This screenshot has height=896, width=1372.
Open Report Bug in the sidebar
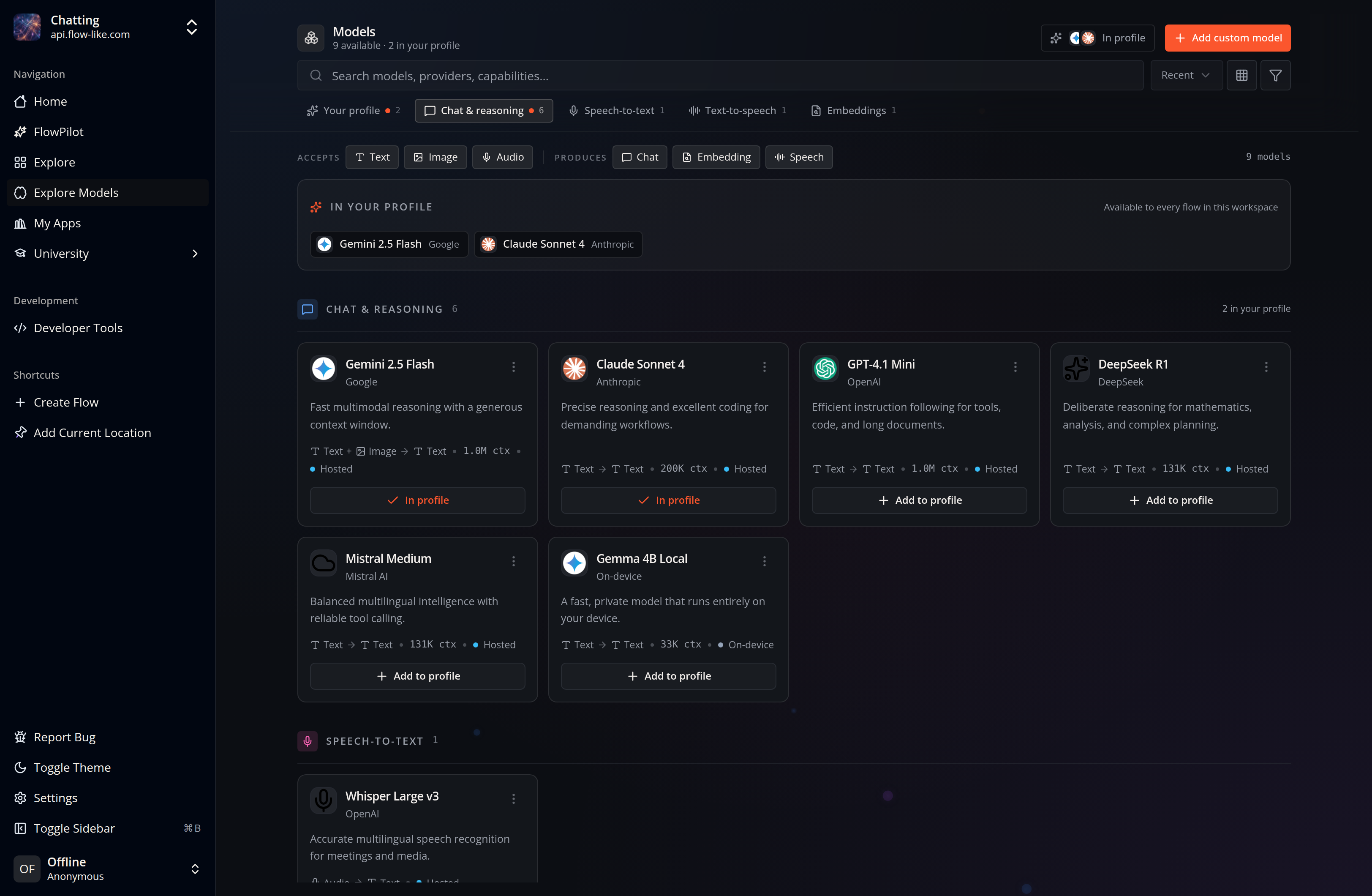pyautogui.click(x=108, y=737)
